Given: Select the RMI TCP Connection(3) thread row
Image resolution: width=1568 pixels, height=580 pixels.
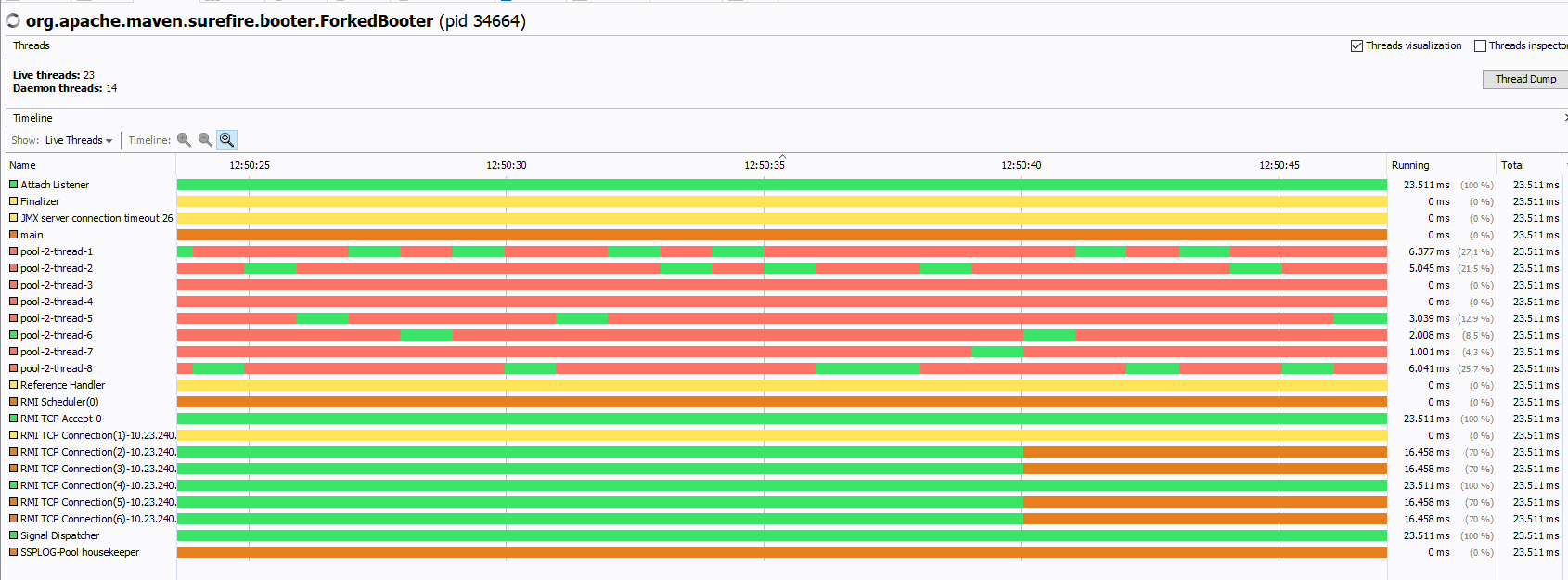Looking at the screenshot, I should (x=784, y=469).
